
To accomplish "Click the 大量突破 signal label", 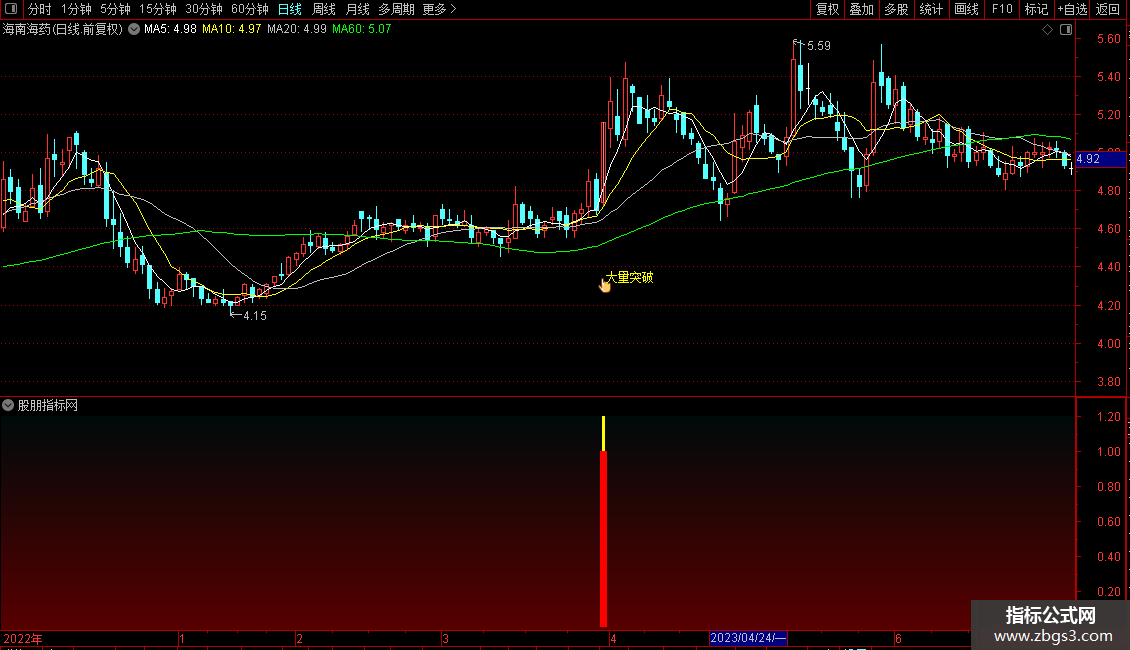I will (x=630, y=277).
